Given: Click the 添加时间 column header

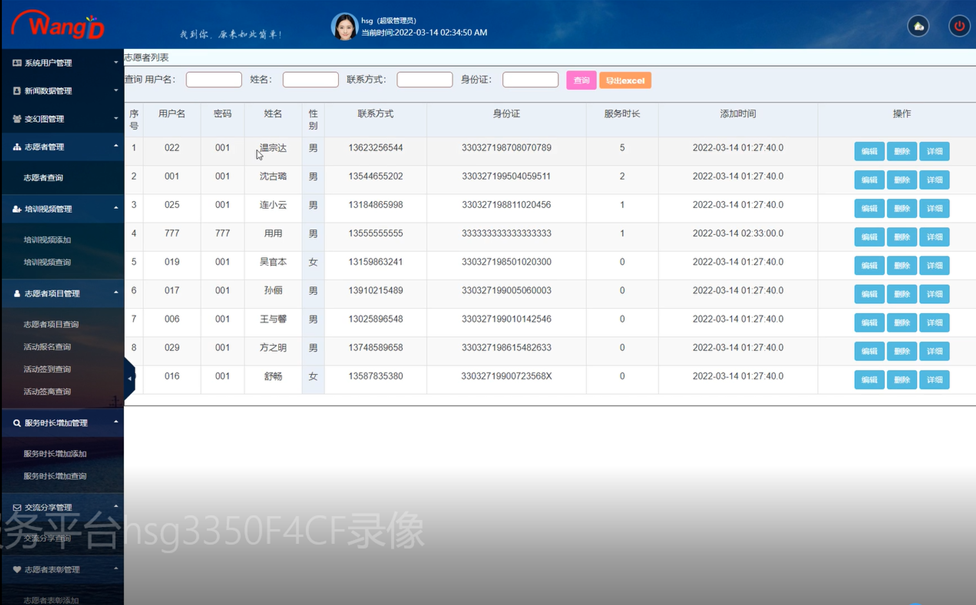Looking at the screenshot, I should (x=738, y=114).
